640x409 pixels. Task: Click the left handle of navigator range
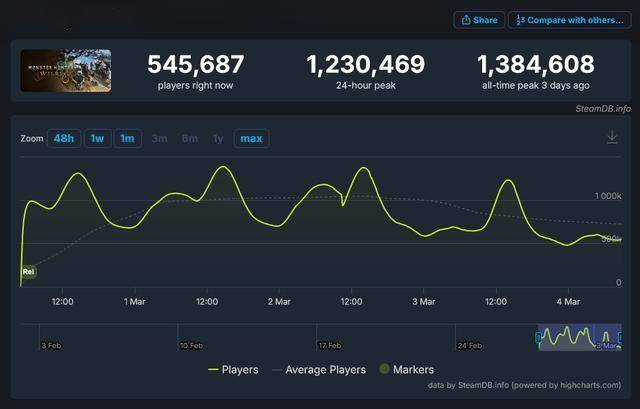538,338
